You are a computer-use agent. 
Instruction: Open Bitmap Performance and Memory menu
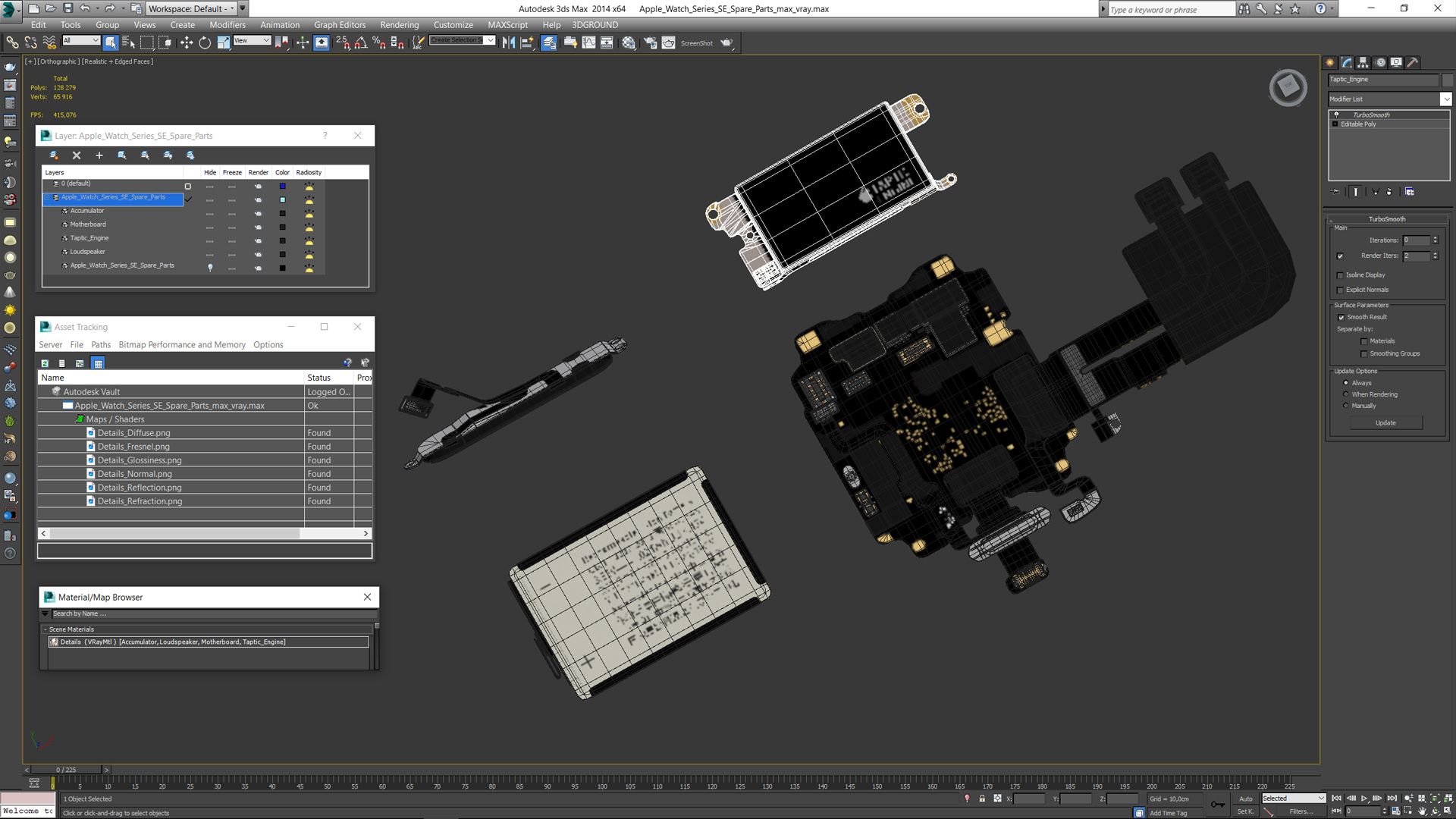[182, 345]
